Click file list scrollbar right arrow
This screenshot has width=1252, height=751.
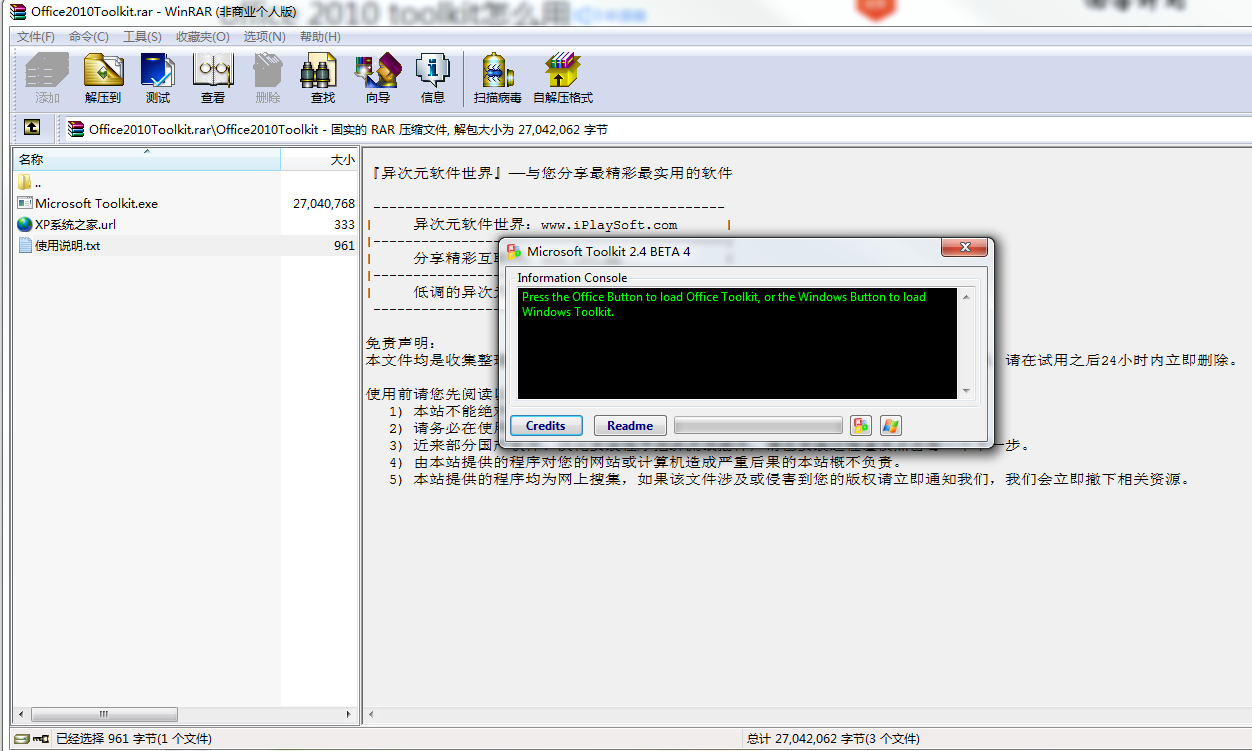point(349,715)
